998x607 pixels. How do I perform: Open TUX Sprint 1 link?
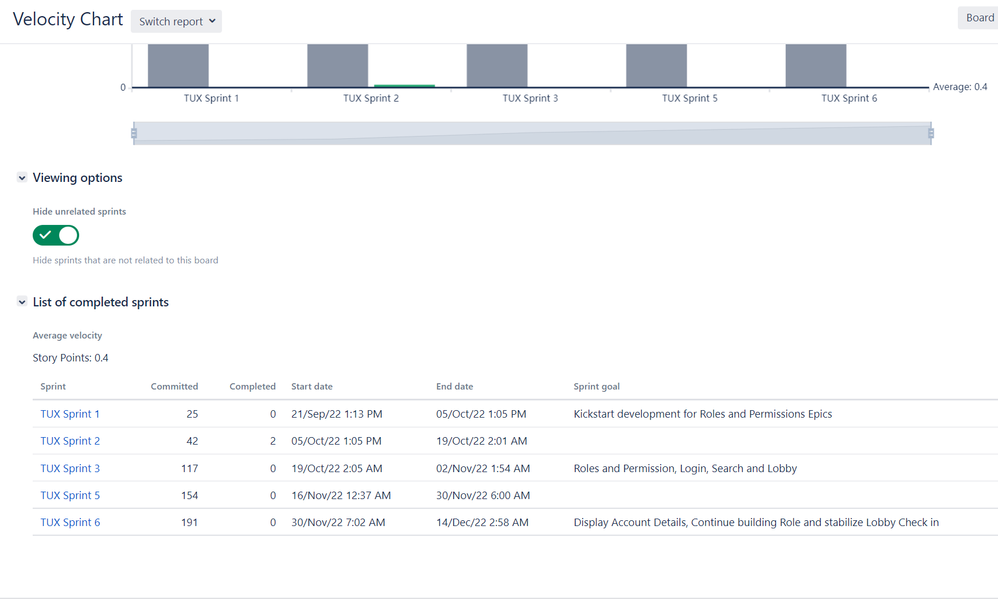point(70,414)
